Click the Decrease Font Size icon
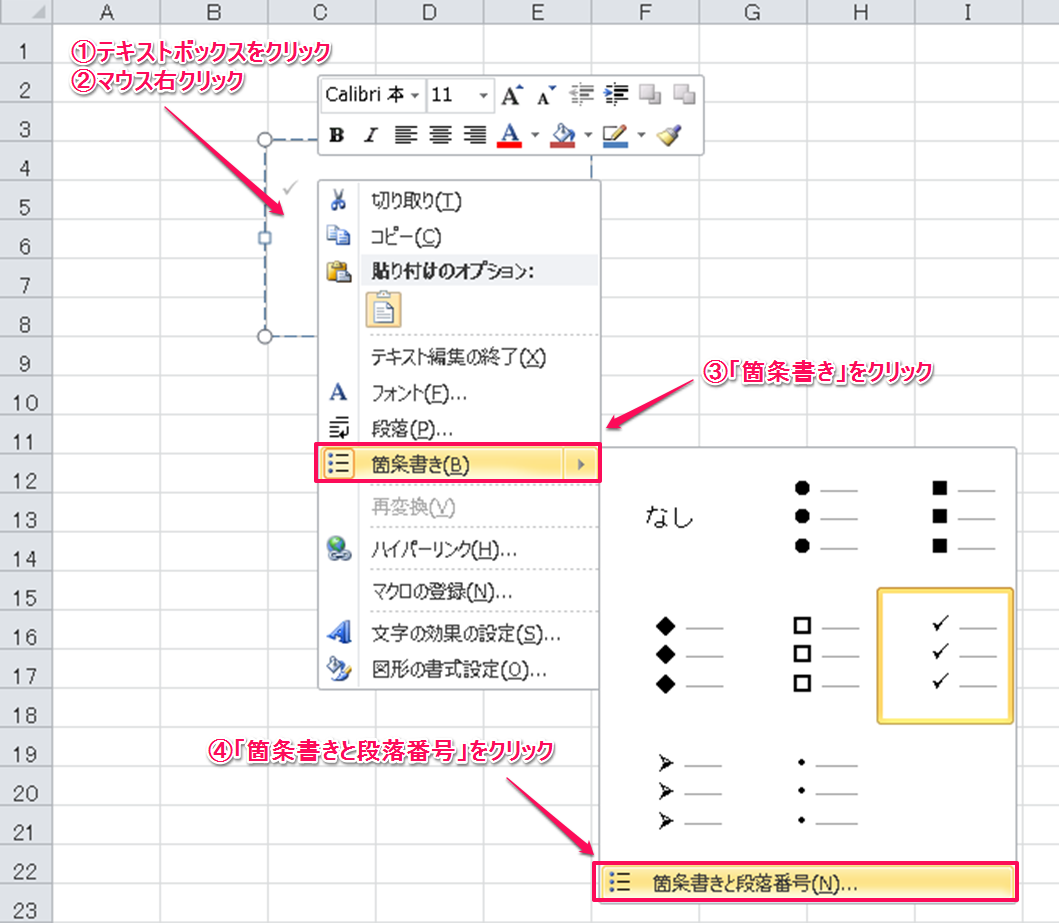 (545, 96)
